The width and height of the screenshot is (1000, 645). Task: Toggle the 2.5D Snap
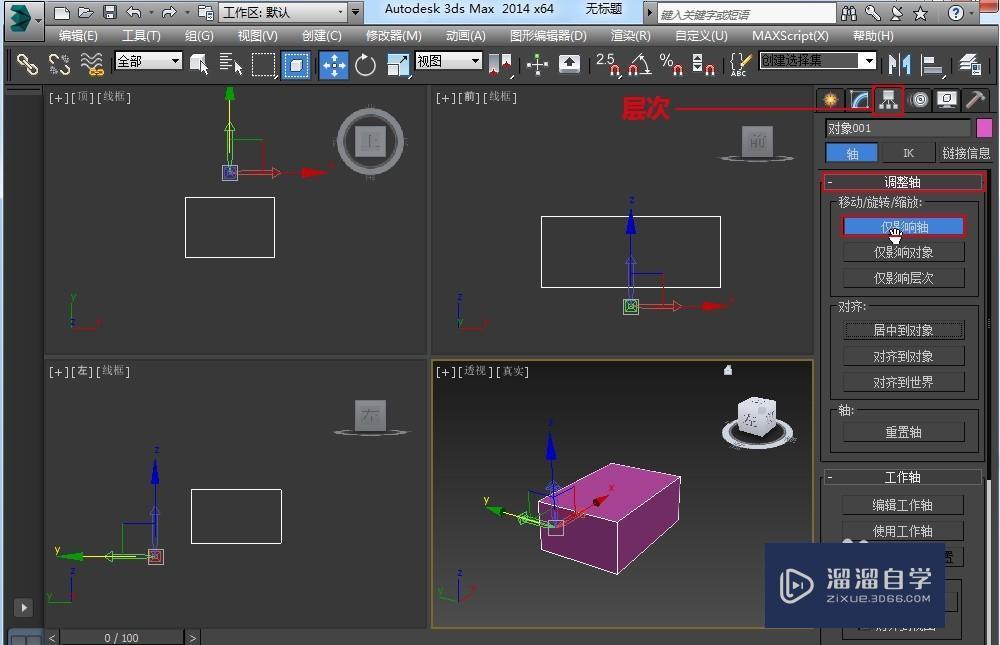point(609,65)
